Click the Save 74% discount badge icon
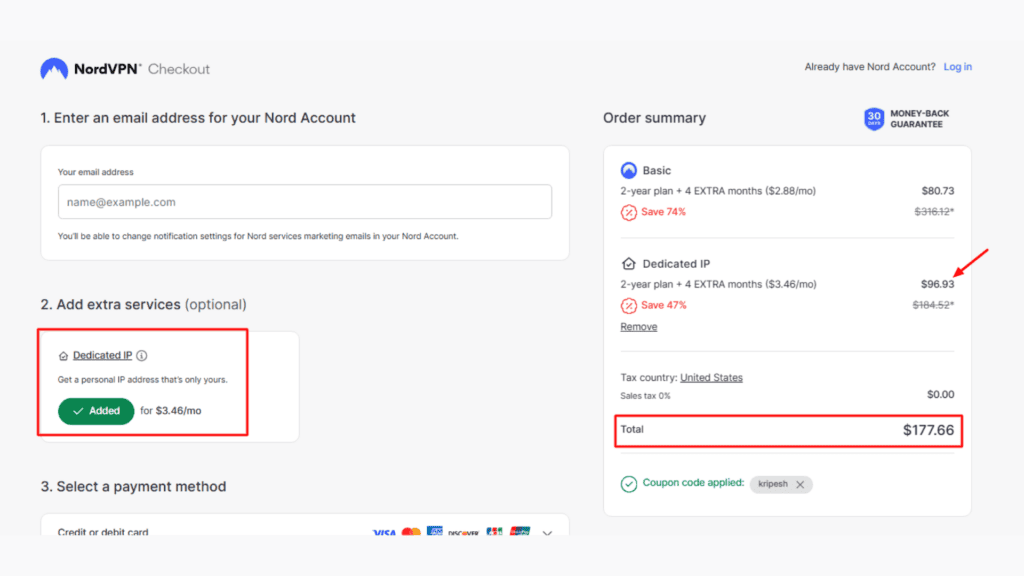Viewport: 1024px width, 576px height. (628, 212)
